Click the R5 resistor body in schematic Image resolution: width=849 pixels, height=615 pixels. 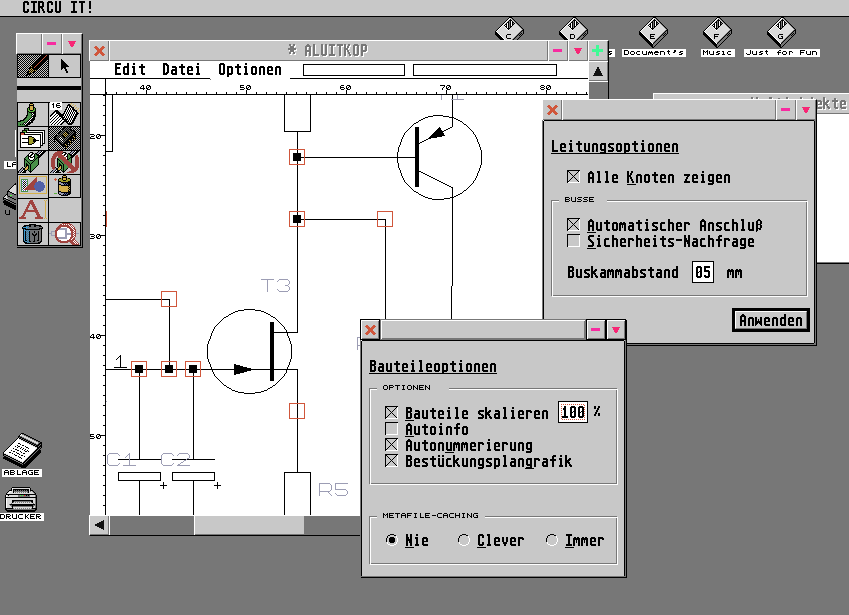(x=297, y=493)
